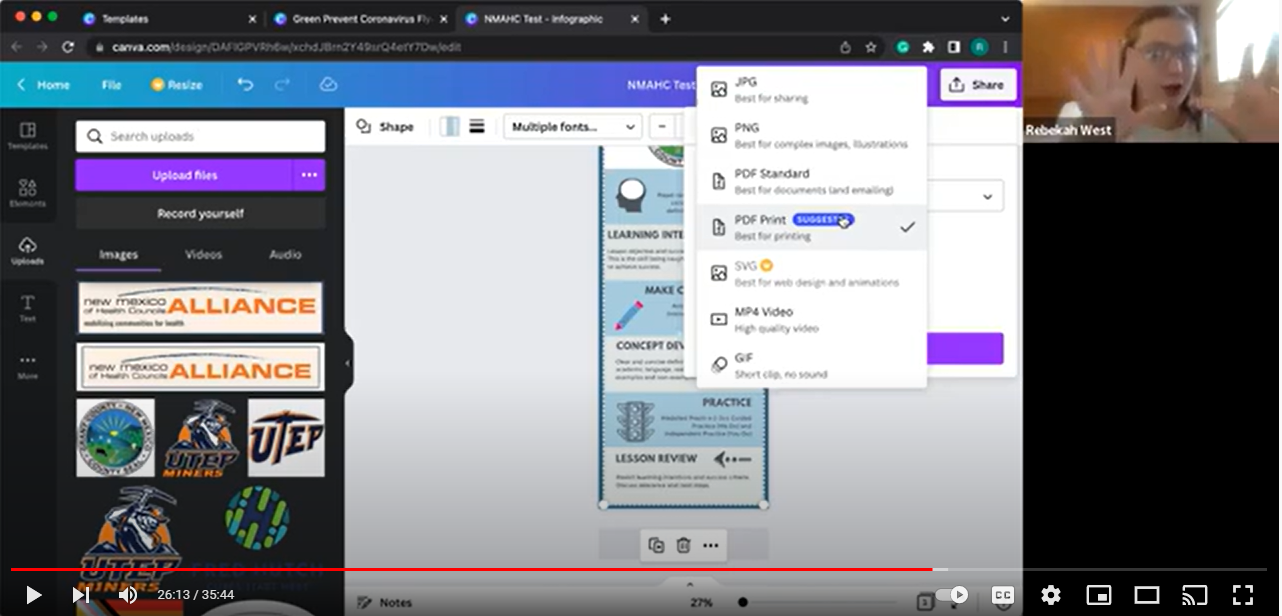Switch to Templates browser tab
Image resolution: width=1282 pixels, height=616 pixels.
[168, 19]
